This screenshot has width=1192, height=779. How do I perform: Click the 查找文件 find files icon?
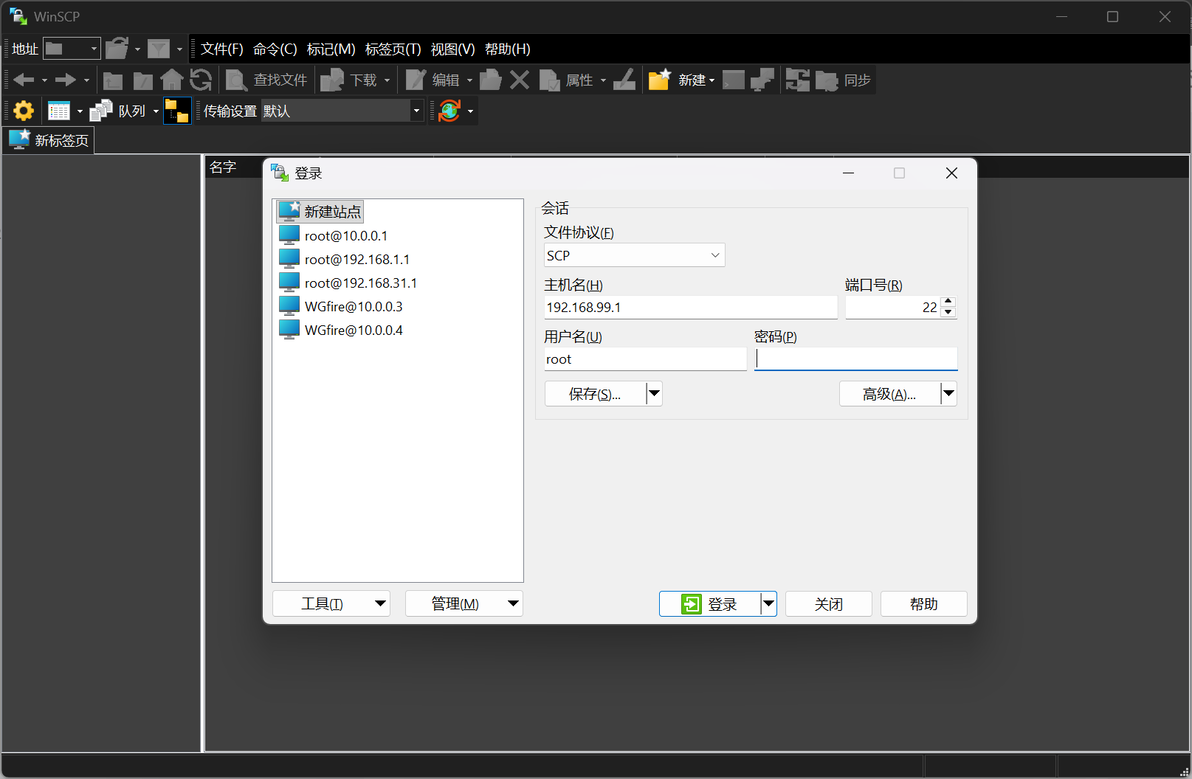pos(236,80)
